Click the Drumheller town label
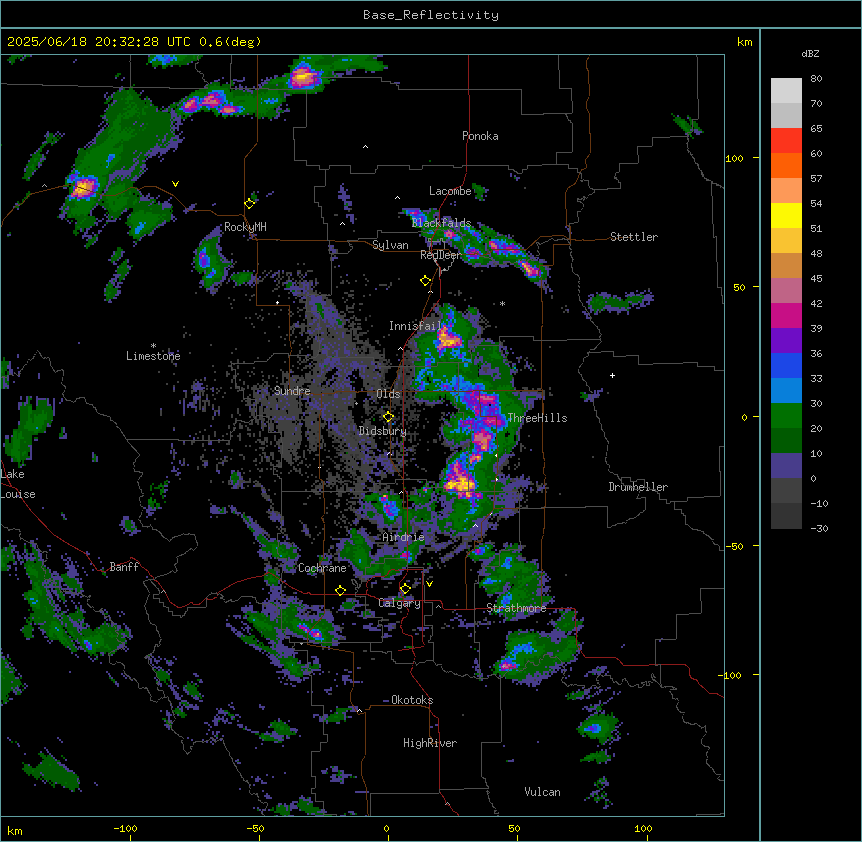This screenshot has height=842, width=862. tap(638, 487)
